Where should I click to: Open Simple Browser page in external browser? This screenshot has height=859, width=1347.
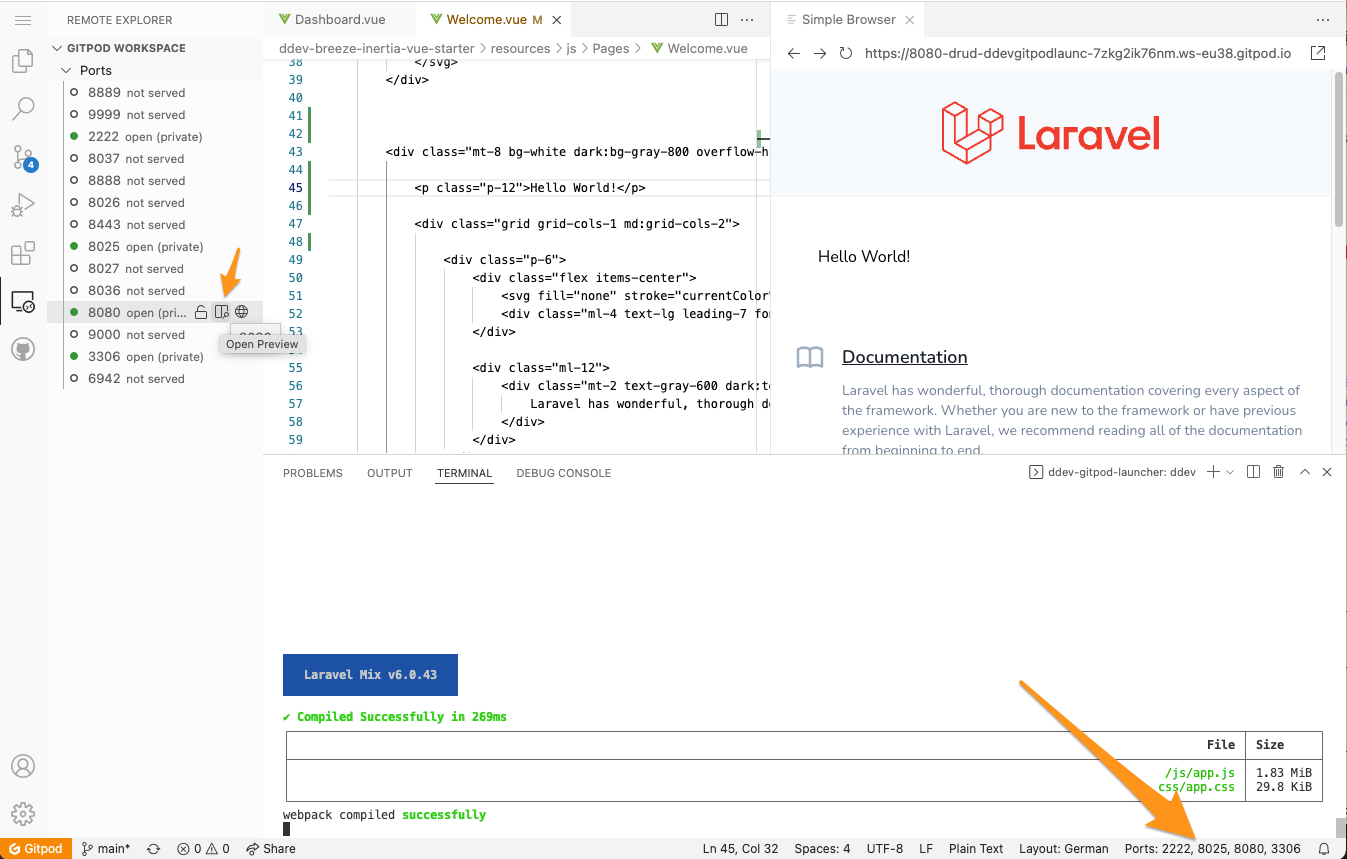pyautogui.click(x=1318, y=53)
